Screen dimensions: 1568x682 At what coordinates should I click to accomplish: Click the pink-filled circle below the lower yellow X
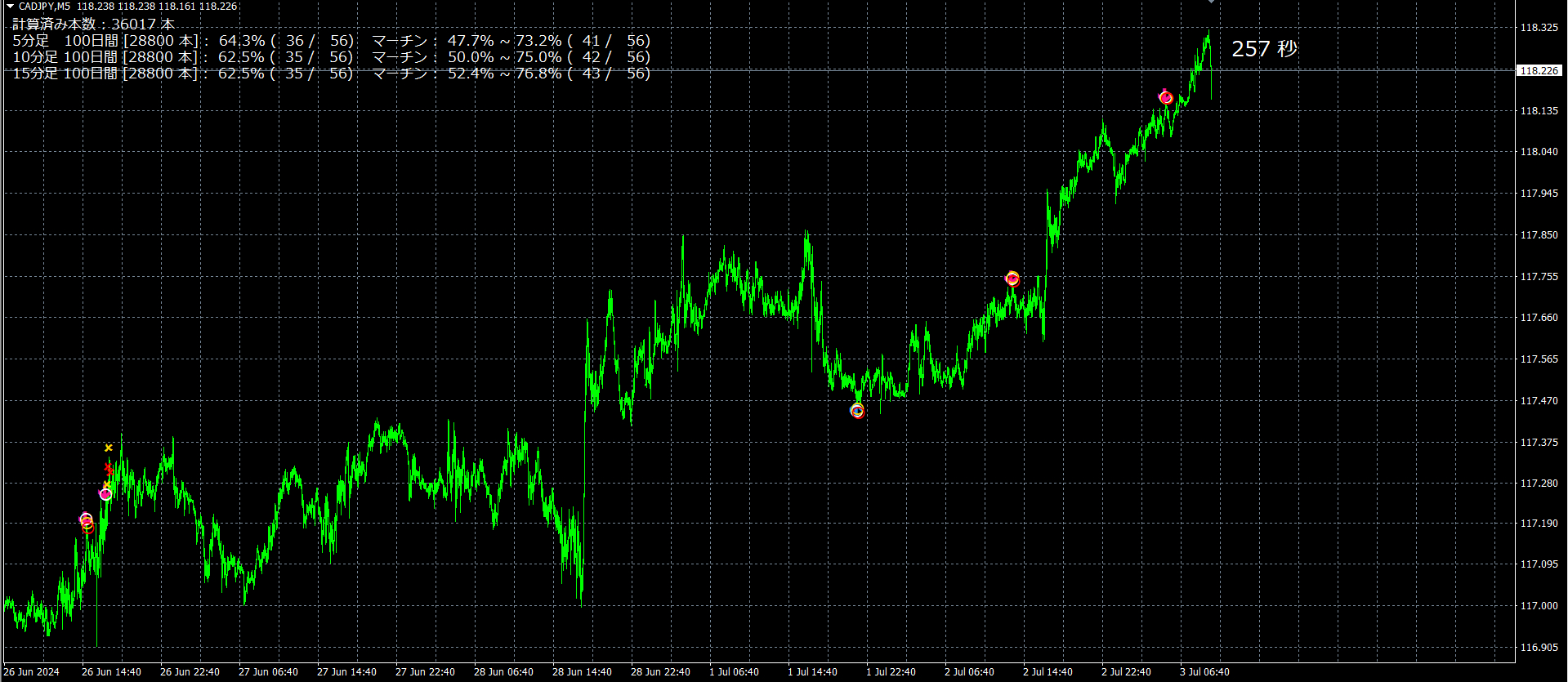tap(105, 494)
